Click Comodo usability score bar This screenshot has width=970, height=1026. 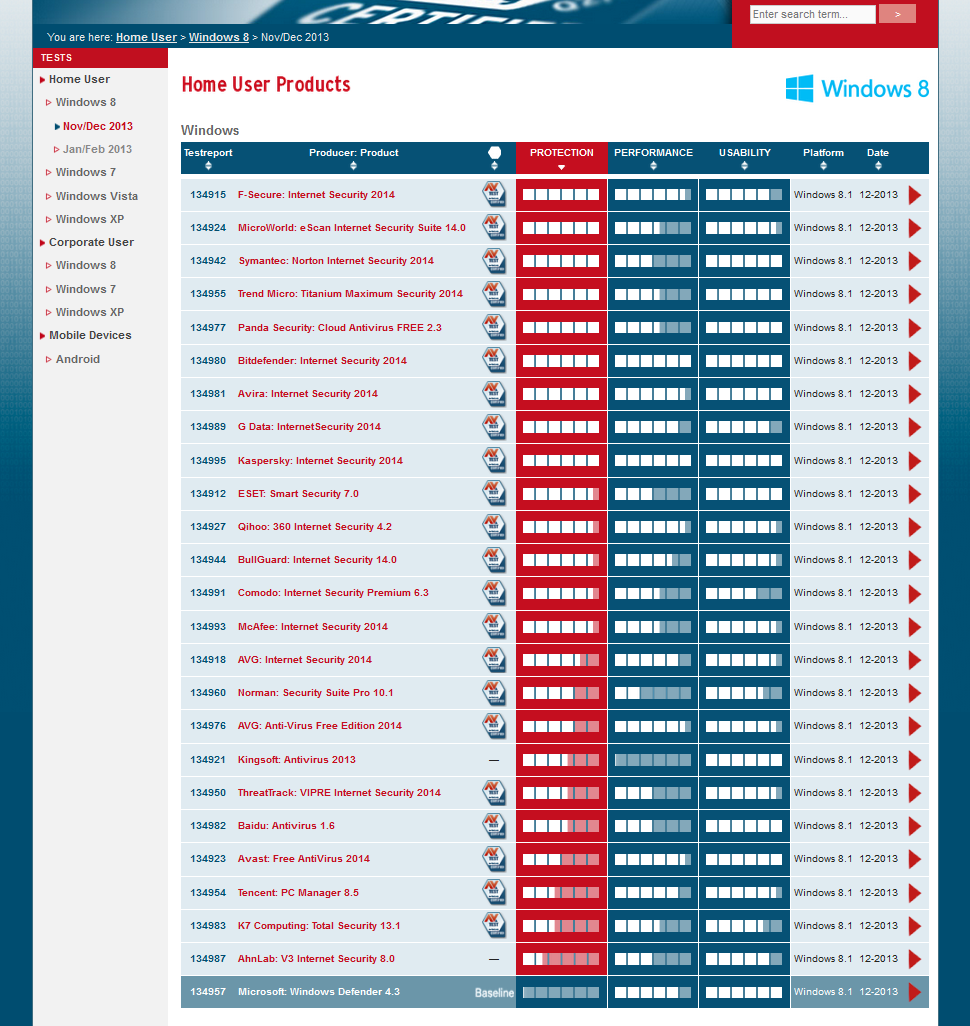[x=744, y=593]
